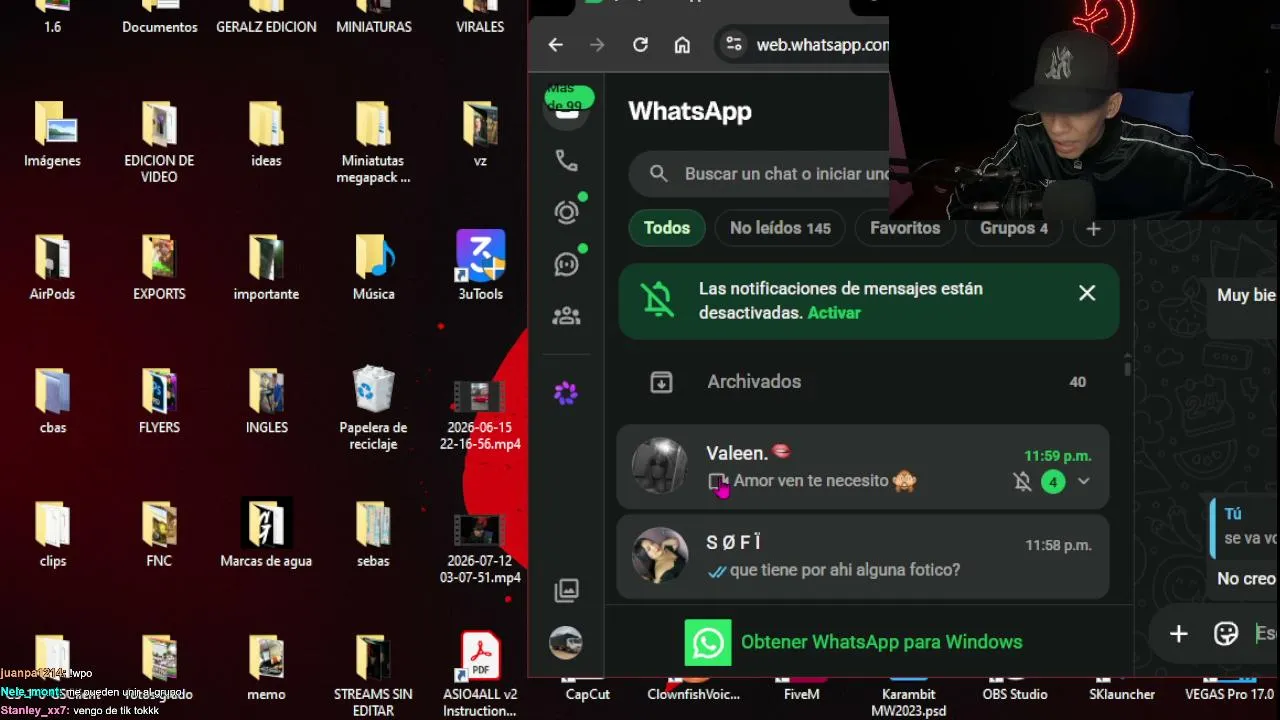Click Valeen's profile picture thumbnail
The width and height of the screenshot is (1280, 720).
click(x=660, y=467)
